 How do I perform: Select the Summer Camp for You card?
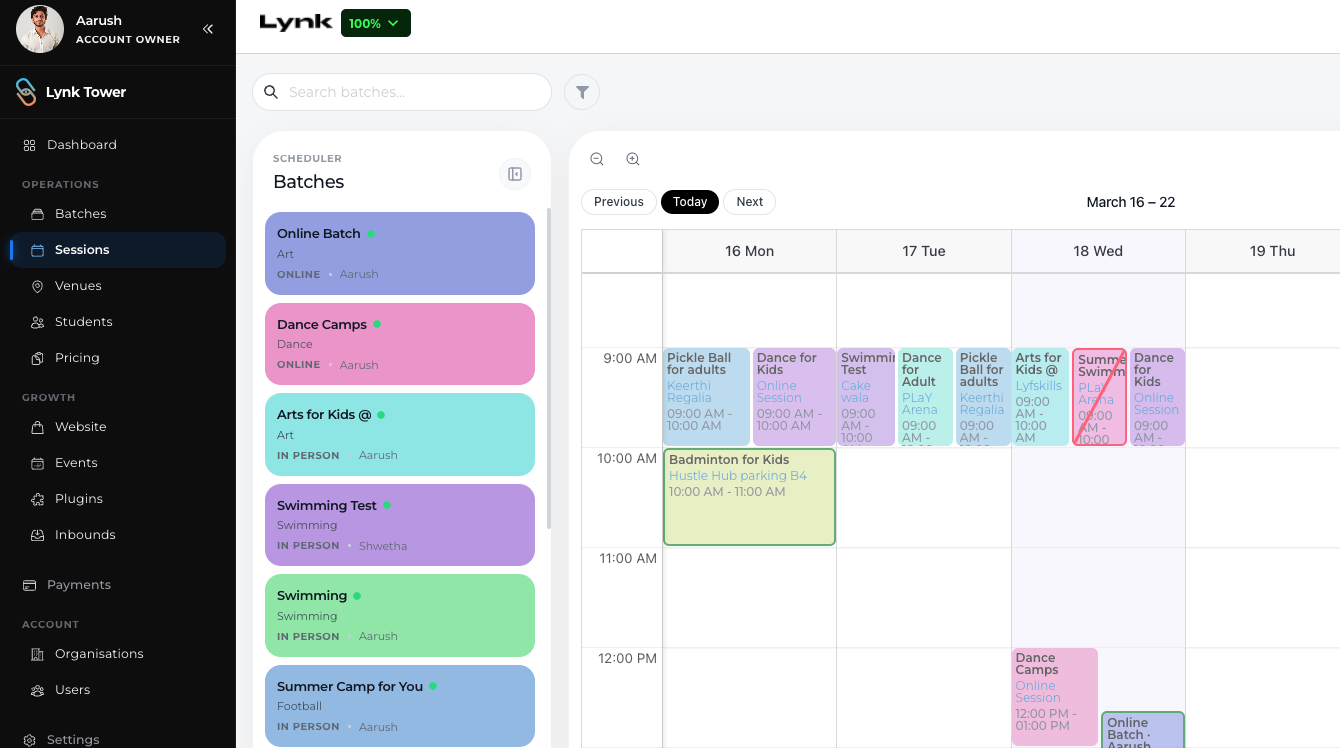pos(400,706)
